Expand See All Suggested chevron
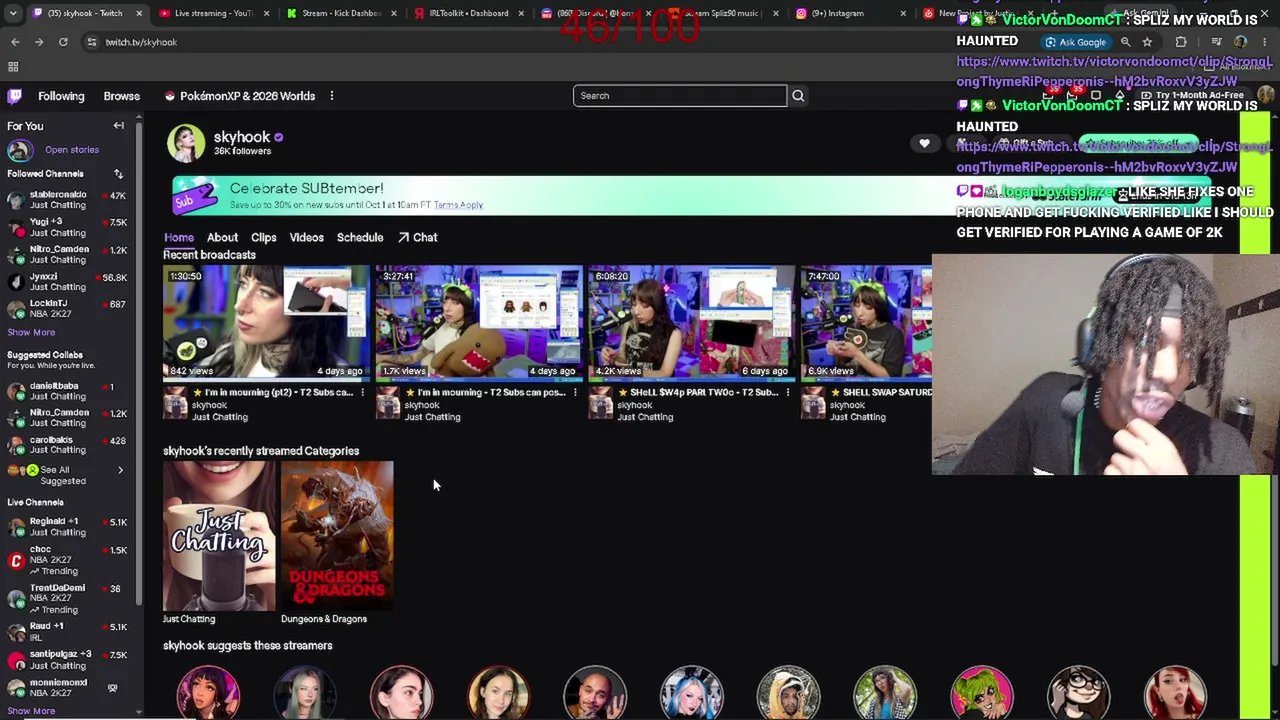Image resolution: width=1280 pixels, height=720 pixels. (120, 470)
